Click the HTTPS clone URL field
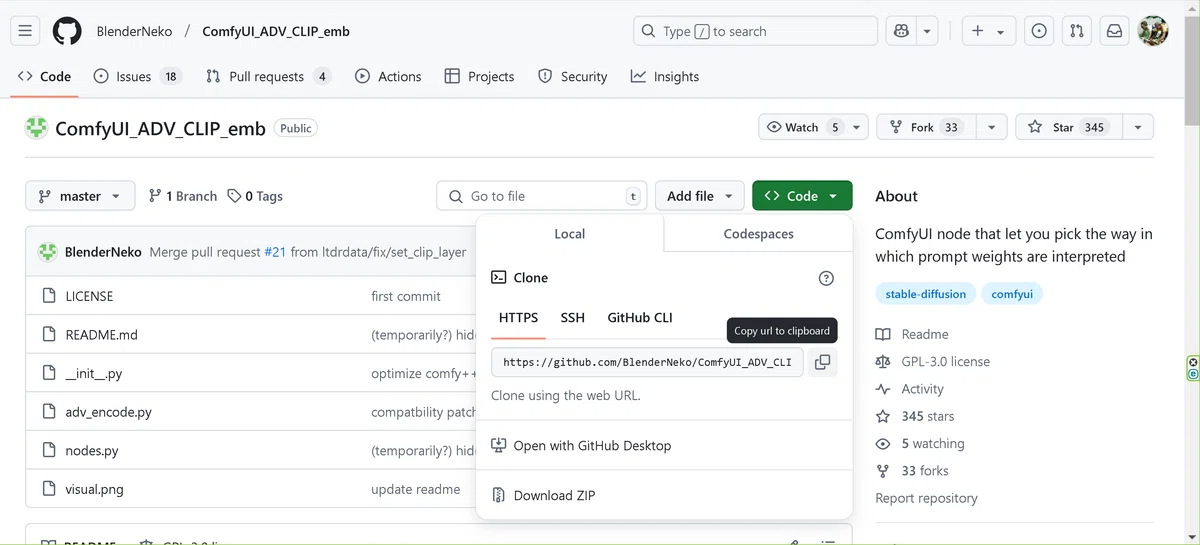Screen dimensions: 1200x545 [647, 362]
